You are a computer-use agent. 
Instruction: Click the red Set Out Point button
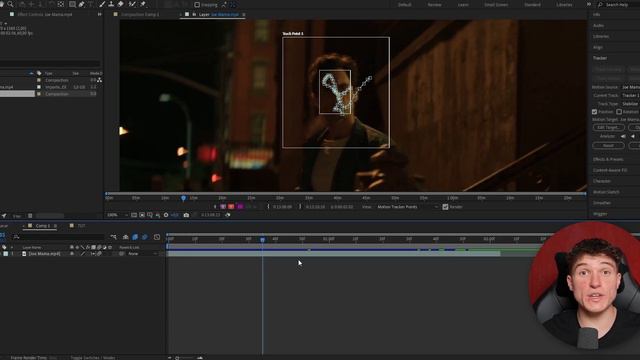click(x=231, y=207)
